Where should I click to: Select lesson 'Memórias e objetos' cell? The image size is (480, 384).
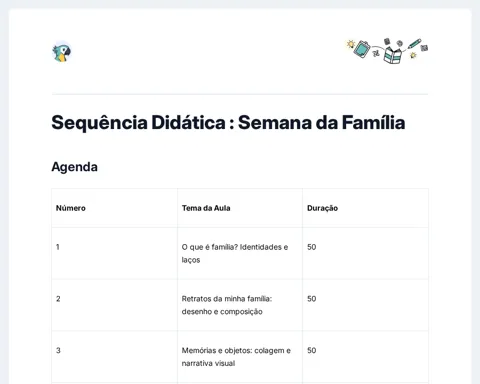pos(236,357)
